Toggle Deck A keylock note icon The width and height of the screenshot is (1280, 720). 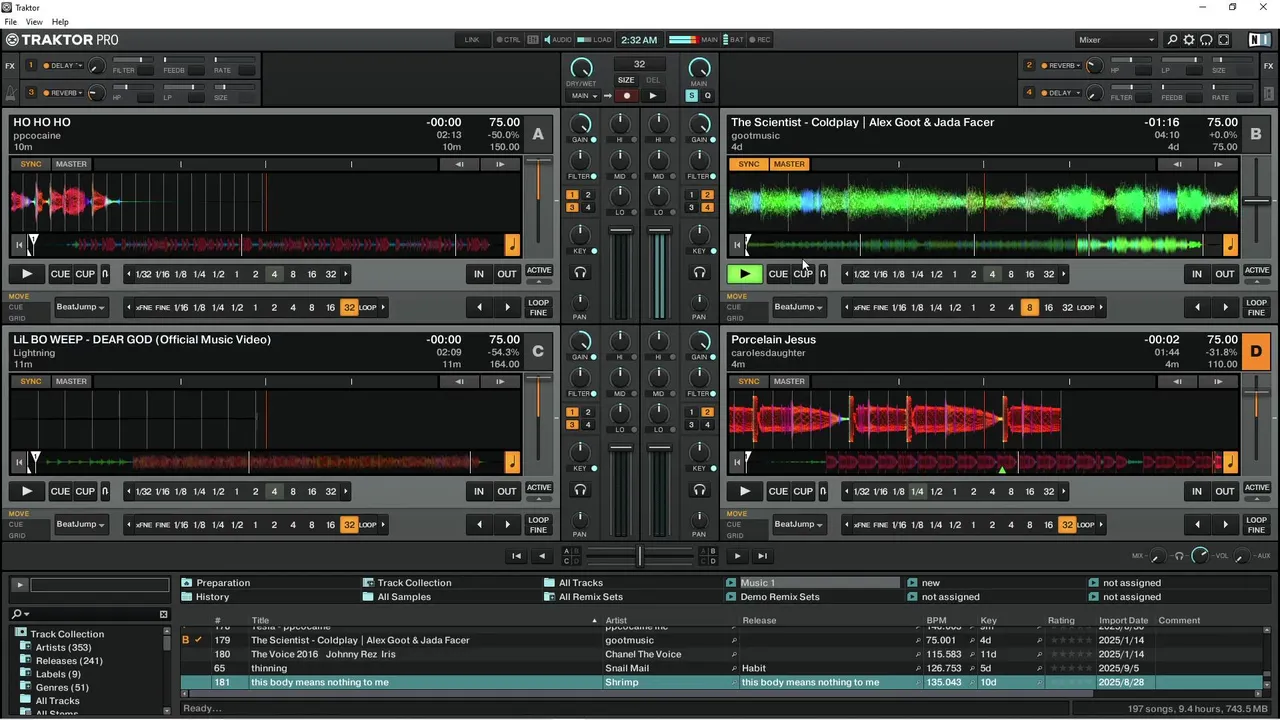(512, 244)
